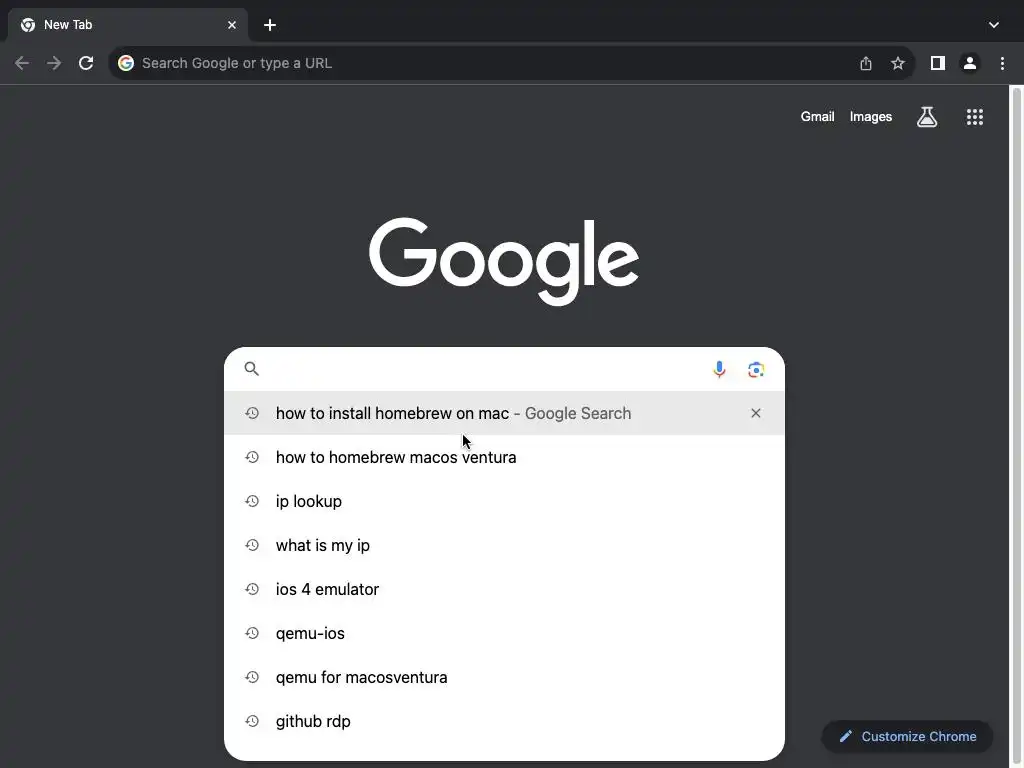The height and width of the screenshot is (768, 1024).
Task: Select suggestion 'ip lookup'
Action: coord(504,502)
